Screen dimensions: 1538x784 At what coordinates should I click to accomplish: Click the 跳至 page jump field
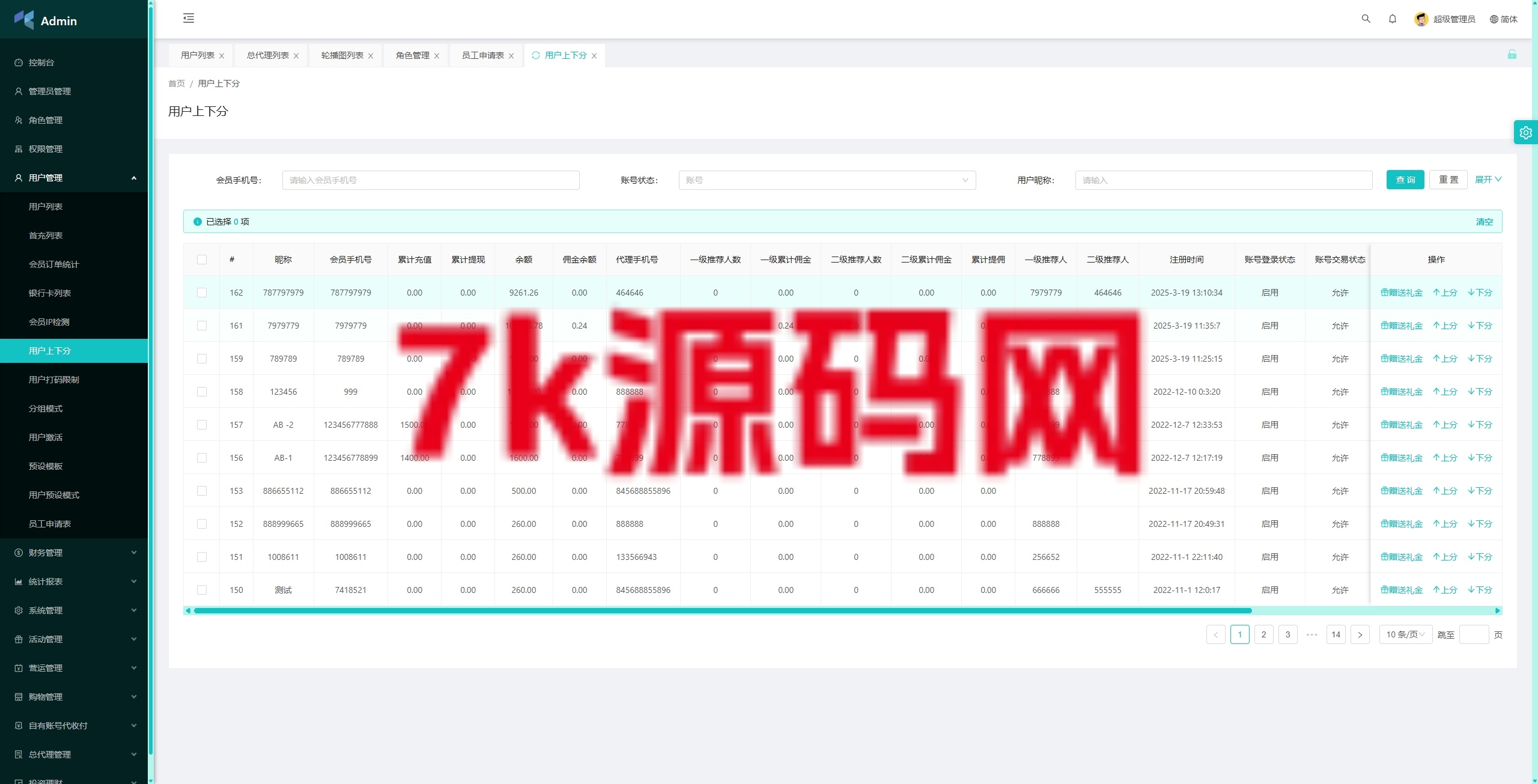coord(1474,634)
